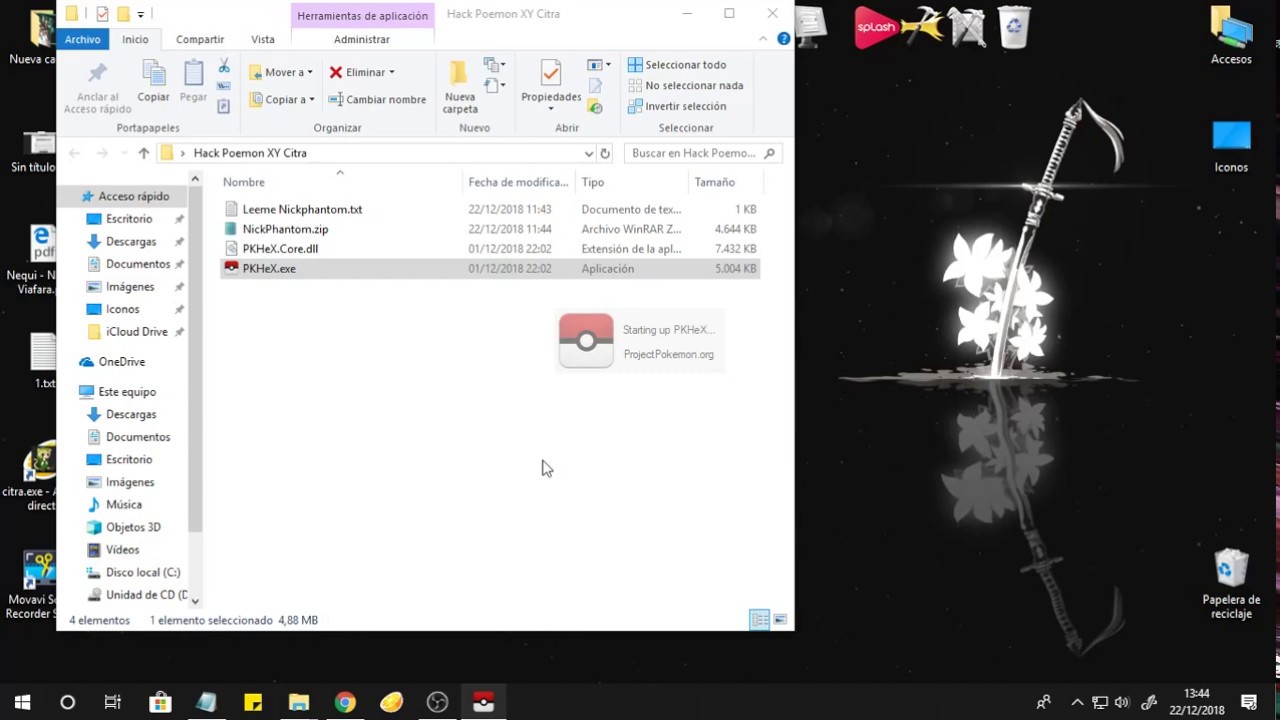This screenshot has height=720, width=1280.
Task: Collapse the ribbon with the chevron
Action: coord(763,38)
